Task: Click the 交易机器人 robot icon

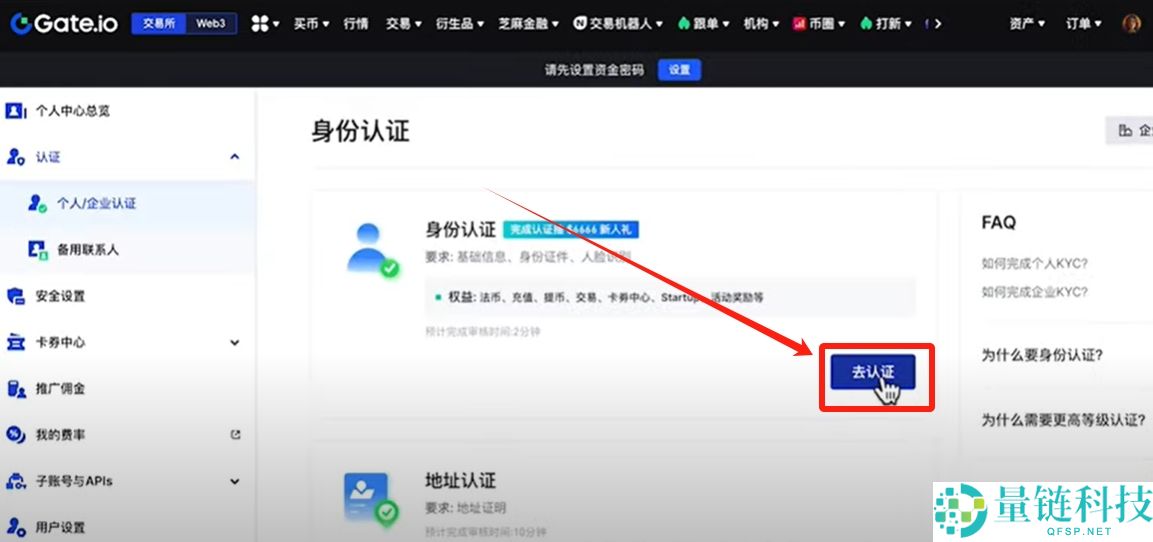Action: click(581, 24)
